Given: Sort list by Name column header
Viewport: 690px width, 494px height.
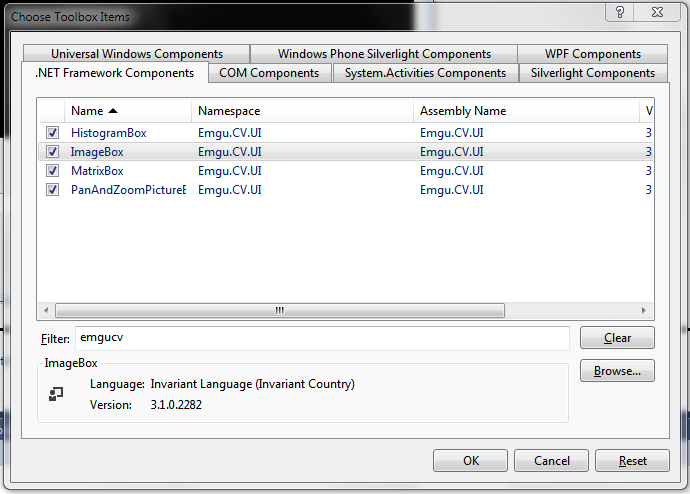Looking at the screenshot, I should pyautogui.click(x=128, y=111).
